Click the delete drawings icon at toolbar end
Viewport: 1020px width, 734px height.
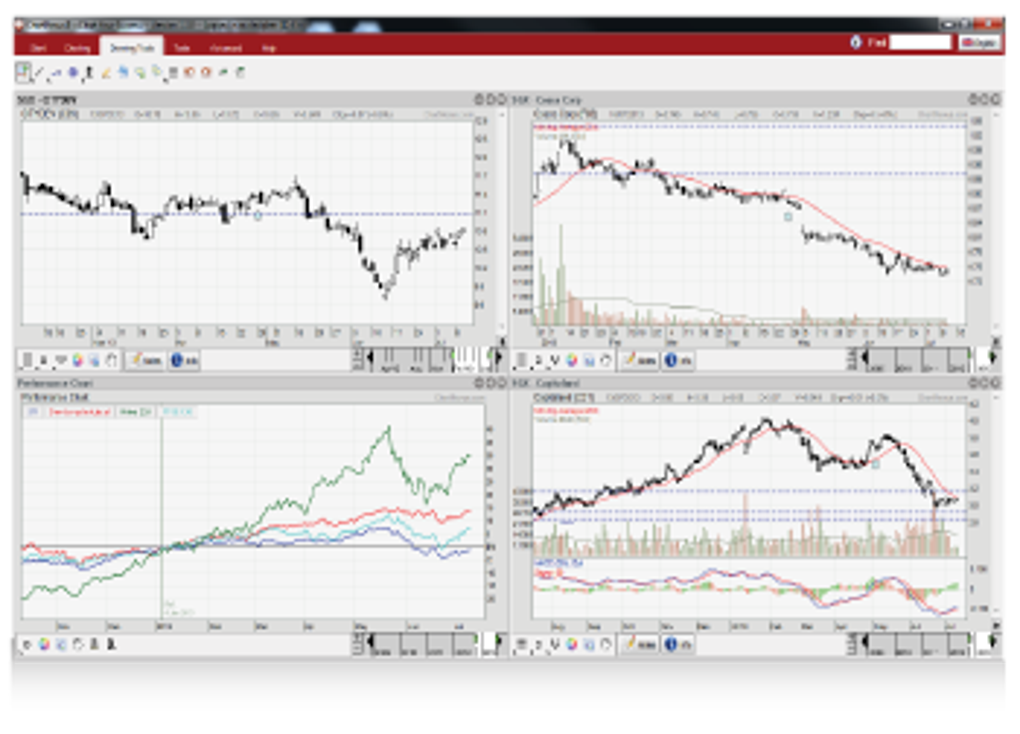click(240, 73)
